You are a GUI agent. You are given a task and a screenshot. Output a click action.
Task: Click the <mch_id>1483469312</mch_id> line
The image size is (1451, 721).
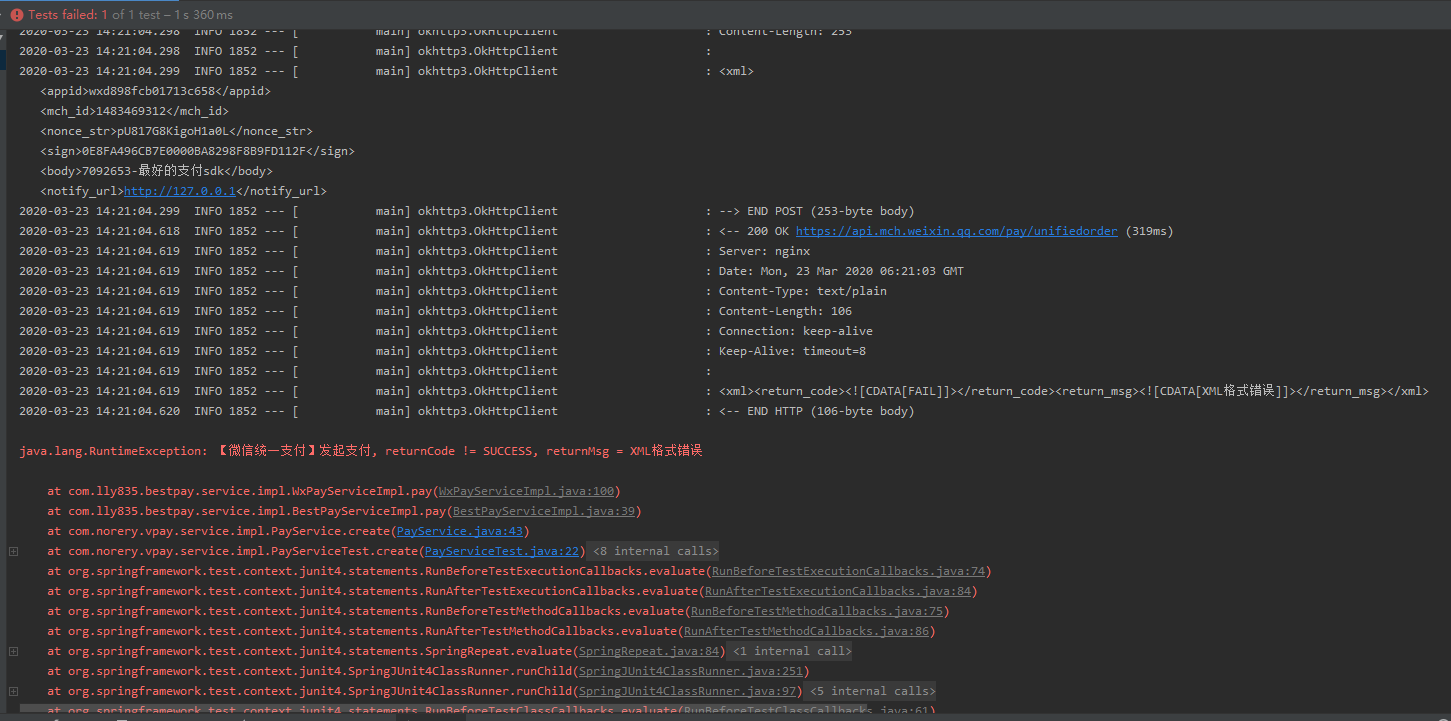click(134, 111)
